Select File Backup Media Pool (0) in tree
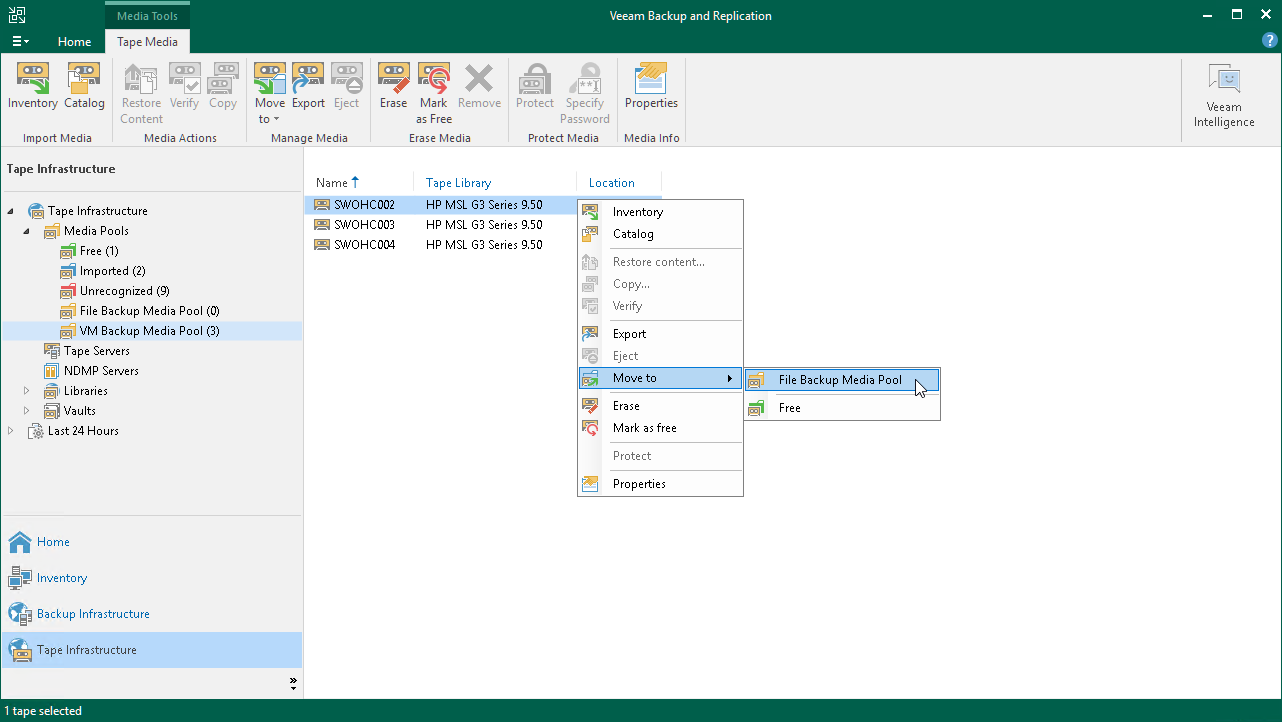1282x722 pixels. 140,311
